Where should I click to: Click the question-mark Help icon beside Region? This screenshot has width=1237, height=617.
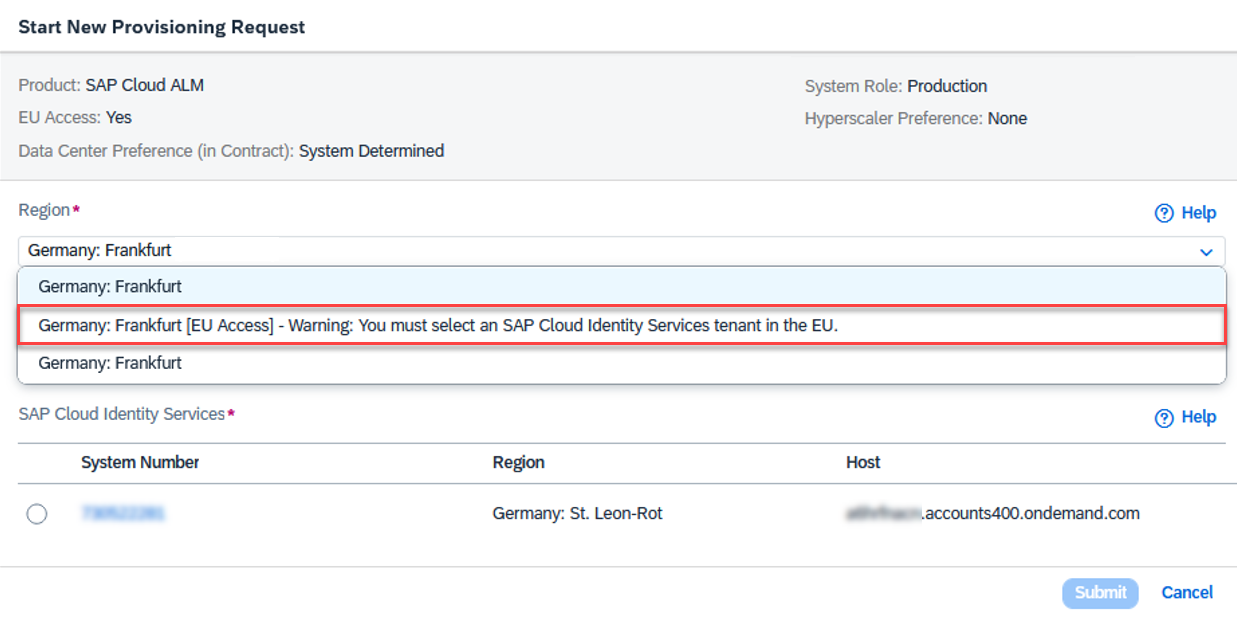tap(1163, 213)
